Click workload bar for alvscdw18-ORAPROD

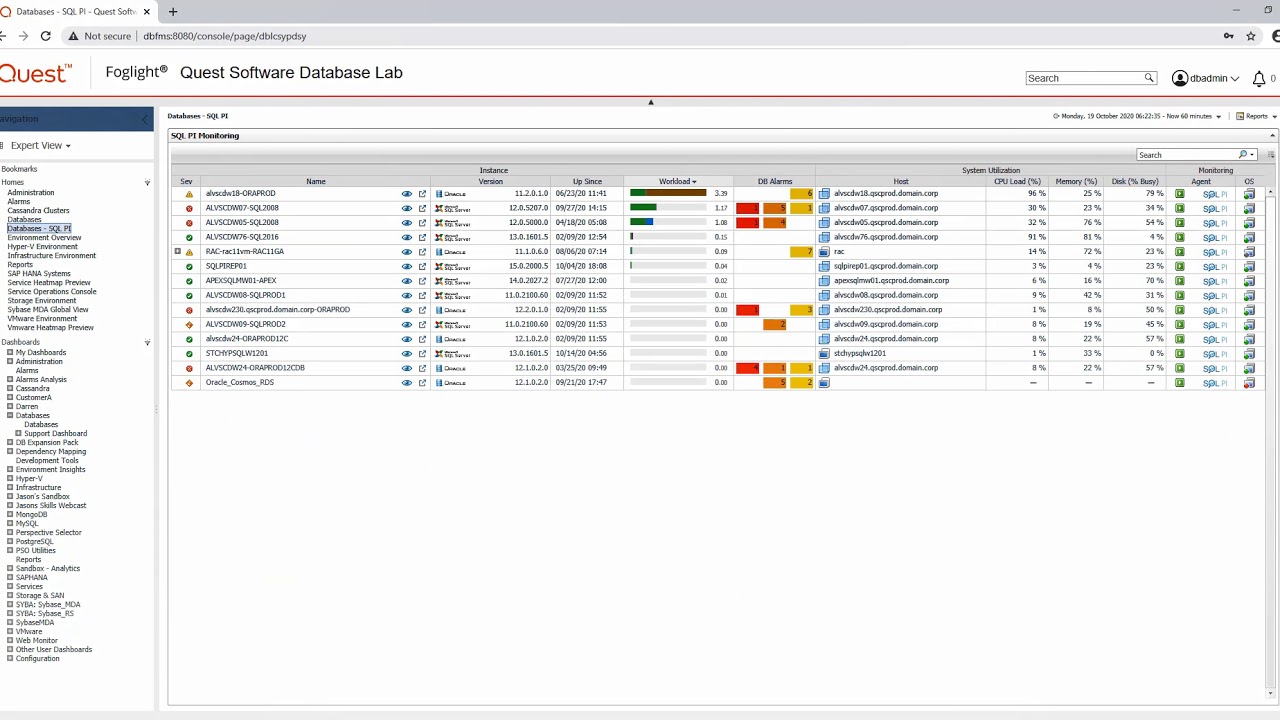tap(668, 193)
